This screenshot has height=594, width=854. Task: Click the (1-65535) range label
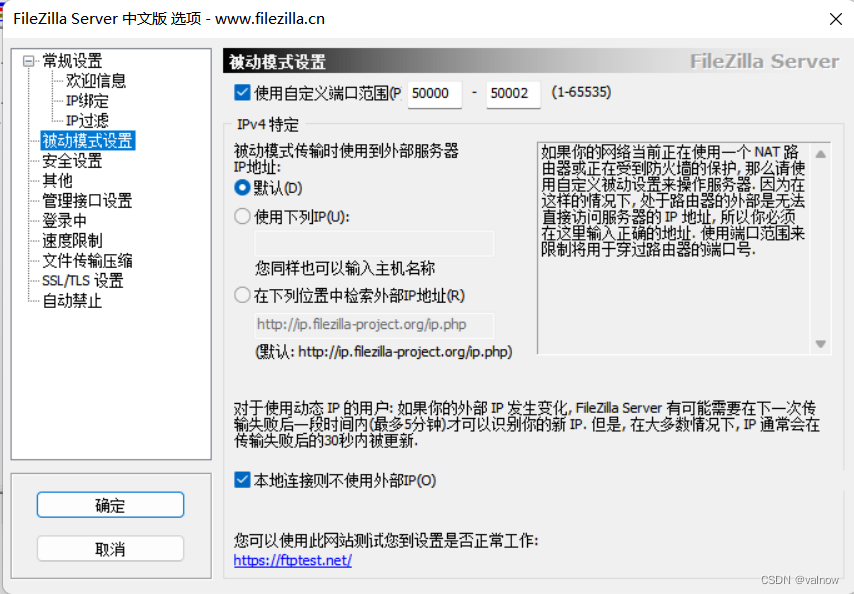581,92
